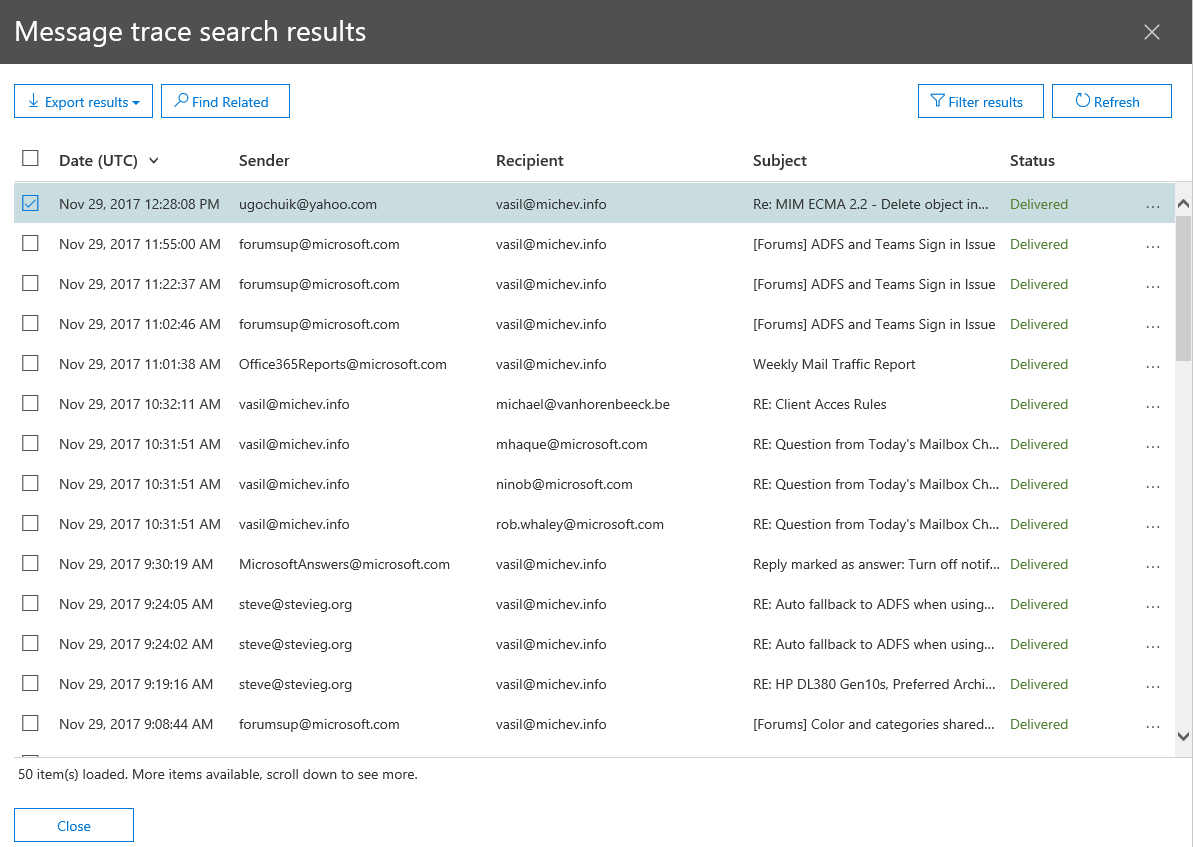Screen dimensions: 1193x847
Task: Click the Close button
Action: (x=73, y=825)
